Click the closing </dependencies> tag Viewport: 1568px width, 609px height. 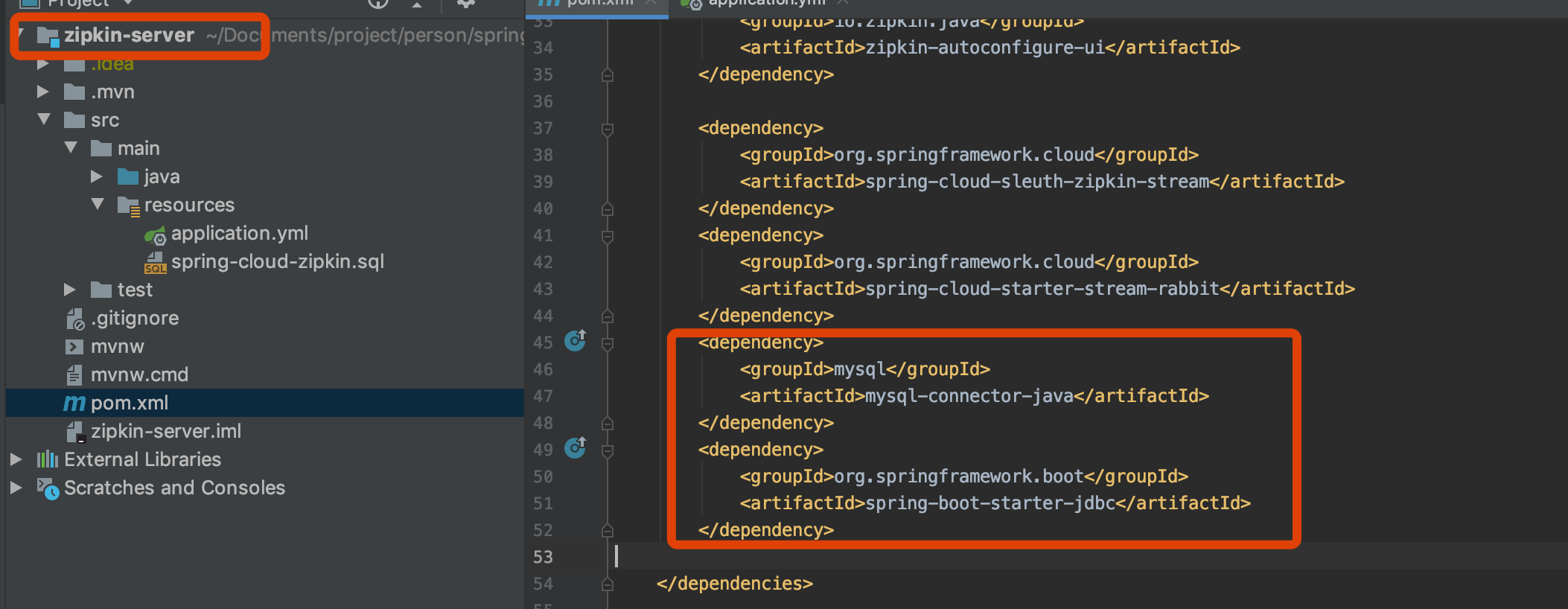pyautogui.click(x=735, y=584)
